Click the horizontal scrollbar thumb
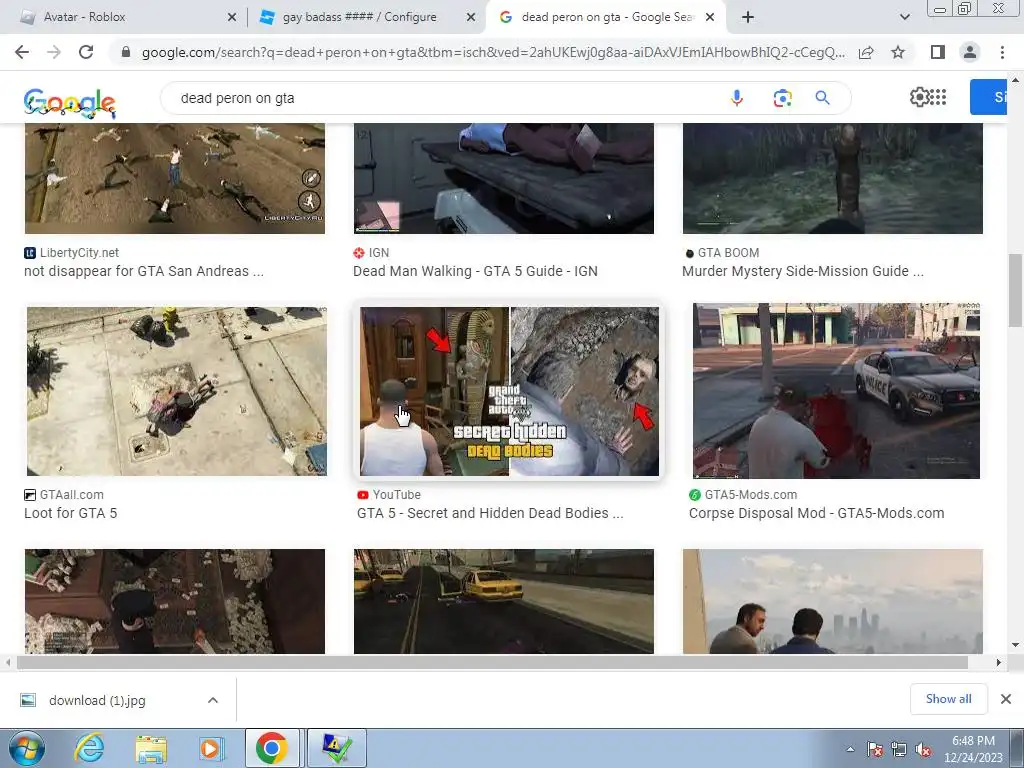Viewport: 1024px width, 768px height. click(x=492, y=662)
